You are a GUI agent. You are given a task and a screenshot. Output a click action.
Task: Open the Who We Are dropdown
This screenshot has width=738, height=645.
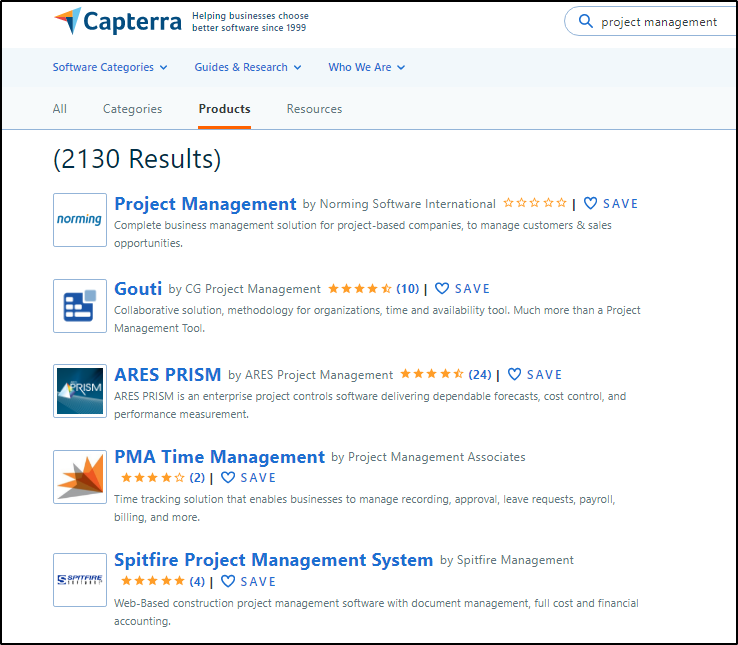point(366,67)
